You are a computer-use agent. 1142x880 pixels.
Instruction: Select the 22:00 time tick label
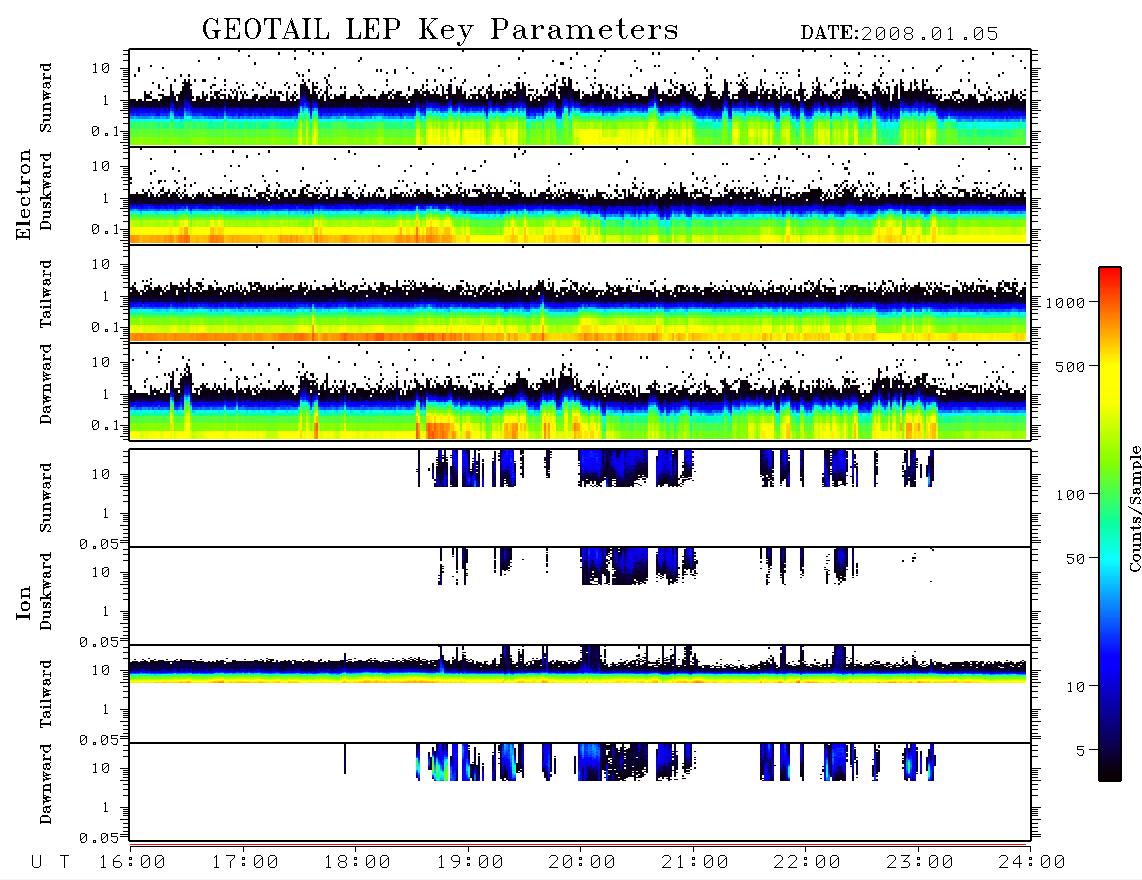[807, 862]
